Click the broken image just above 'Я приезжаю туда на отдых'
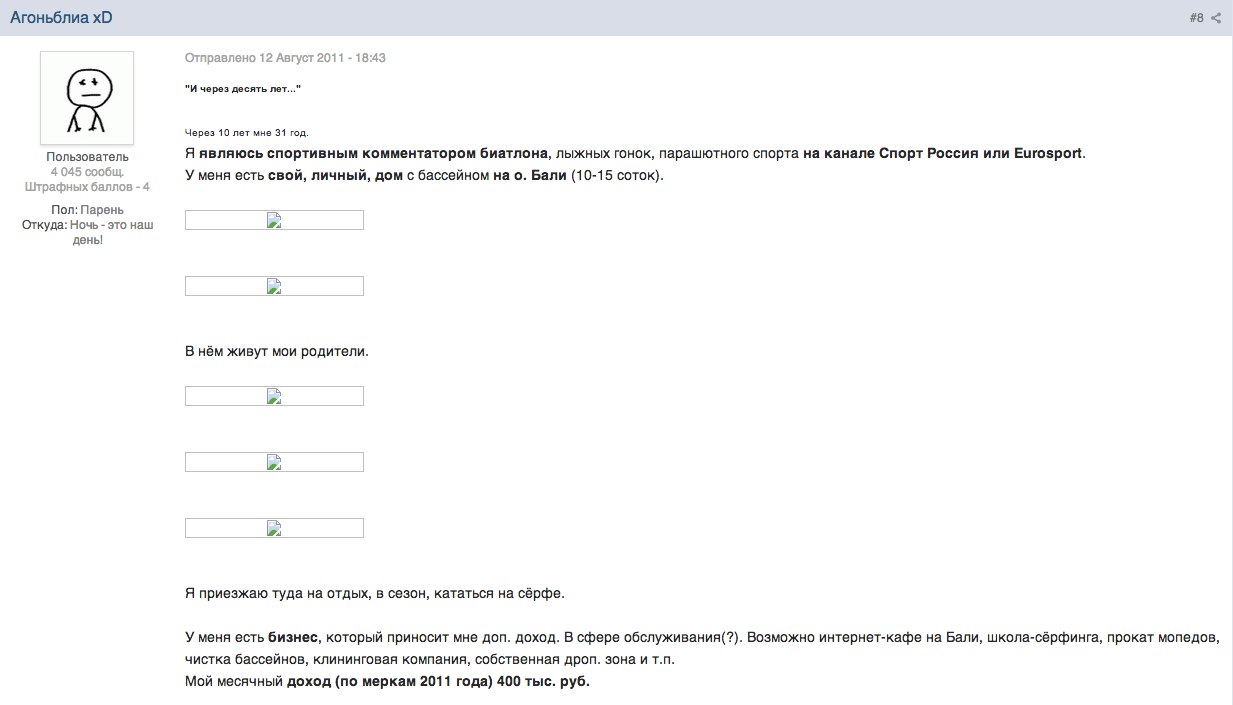 (274, 528)
